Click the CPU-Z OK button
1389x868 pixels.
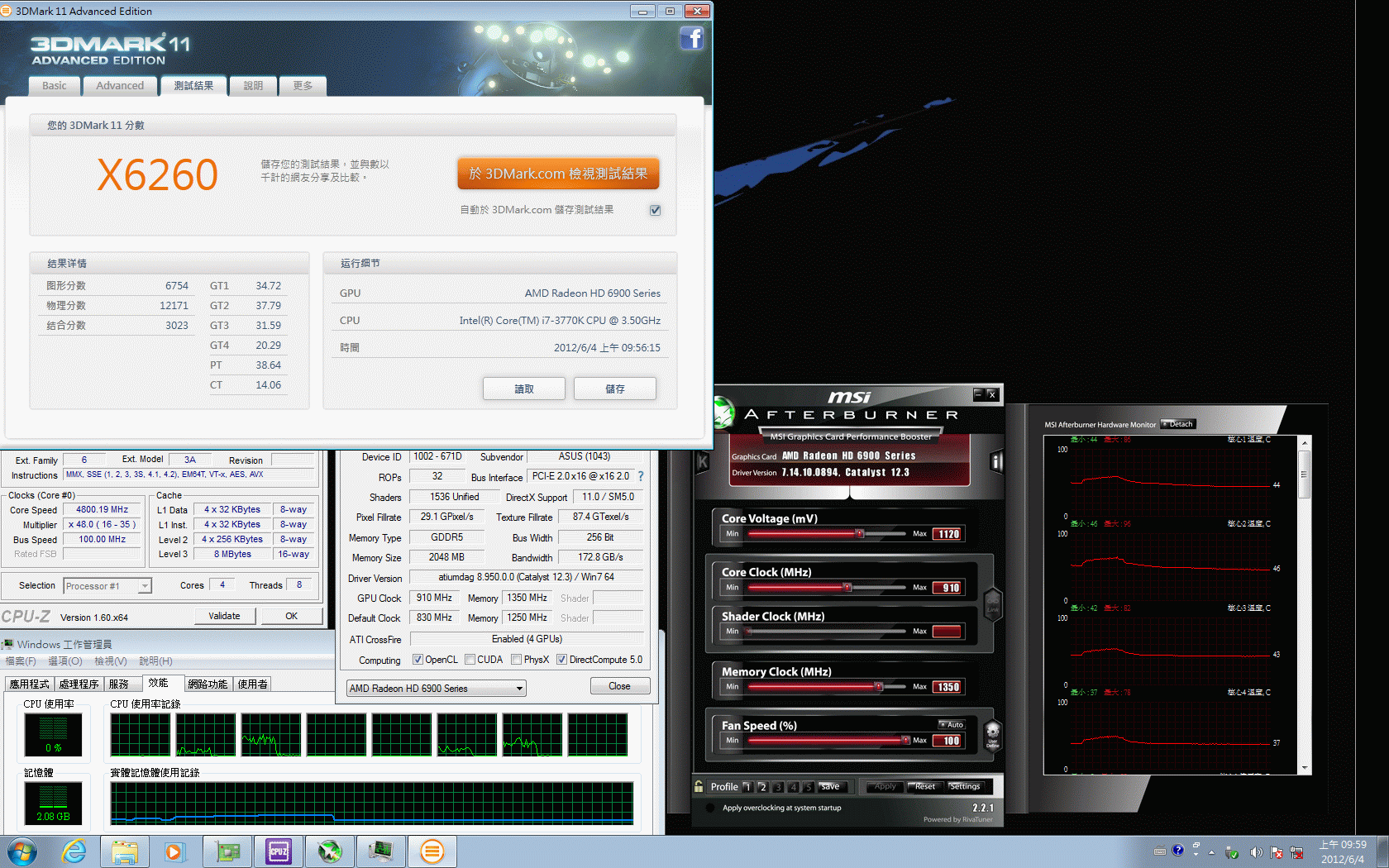point(291,616)
